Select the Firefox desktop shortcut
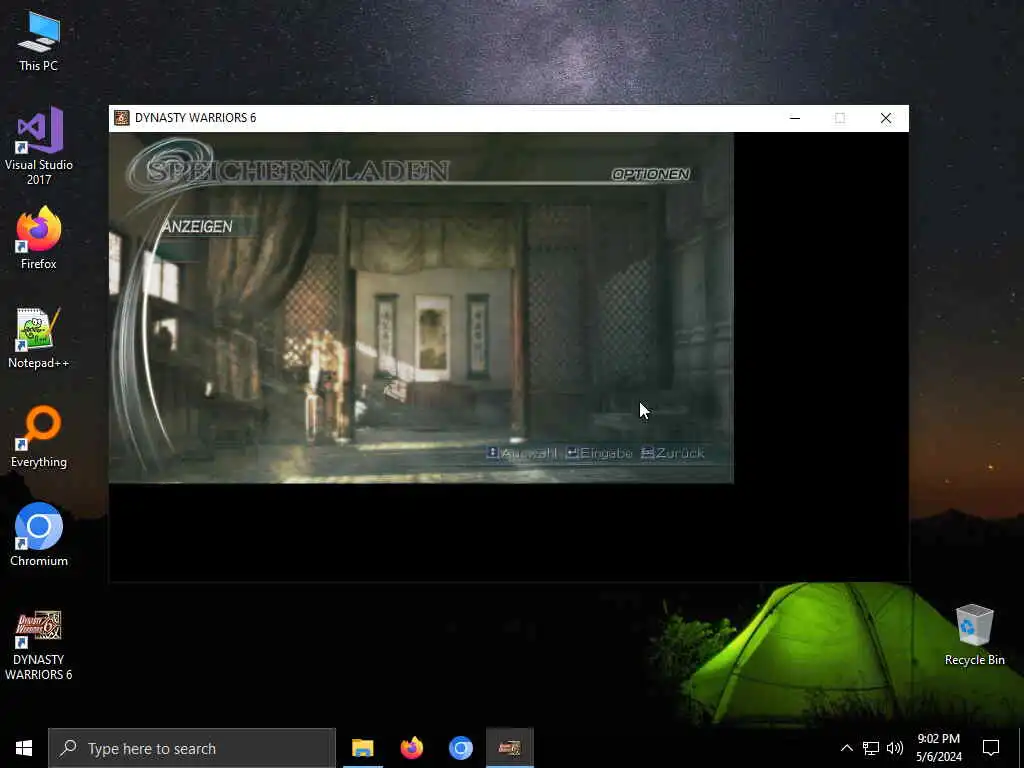The height and width of the screenshot is (768, 1024). tap(39, 238)
